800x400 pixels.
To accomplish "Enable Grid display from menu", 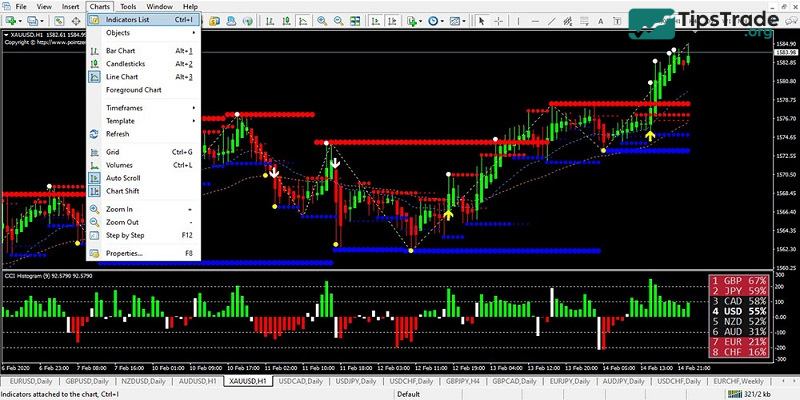I will pyautogui.click(x=113, y=152).
